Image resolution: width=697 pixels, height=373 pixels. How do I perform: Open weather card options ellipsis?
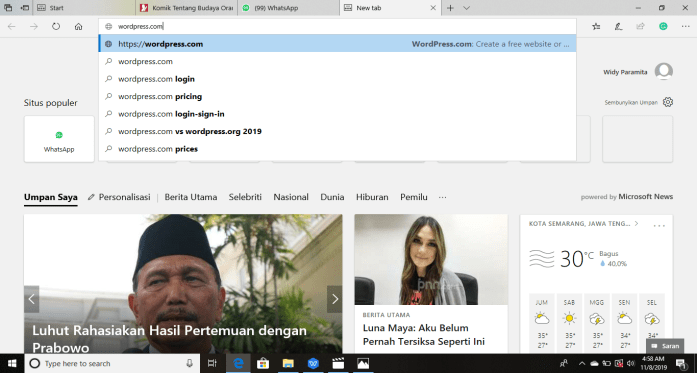pyautogui.click(x=659, y=226)
